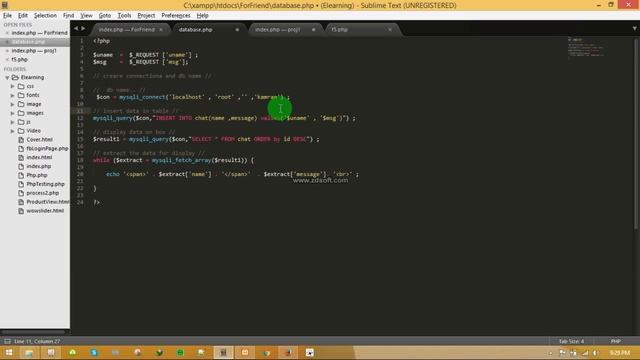
Task: Open the Tools menu
Action: click(124, 16)
